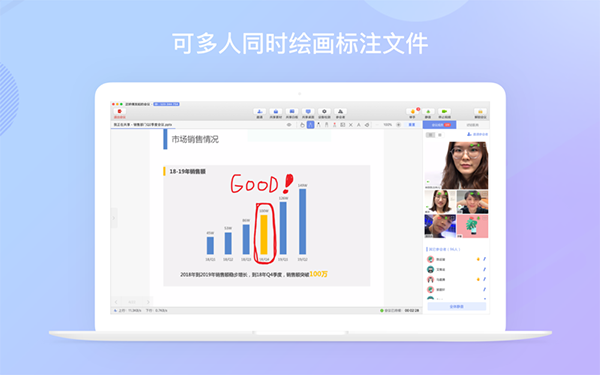Select the third participant row in list
The width and height of the screenshot is (600, 375).
click(x=456, y=279)
